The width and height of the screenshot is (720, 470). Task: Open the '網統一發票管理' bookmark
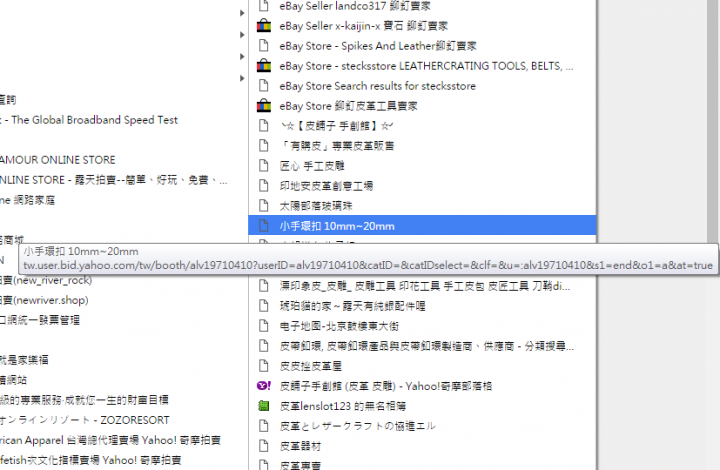[x=40, y=320]
